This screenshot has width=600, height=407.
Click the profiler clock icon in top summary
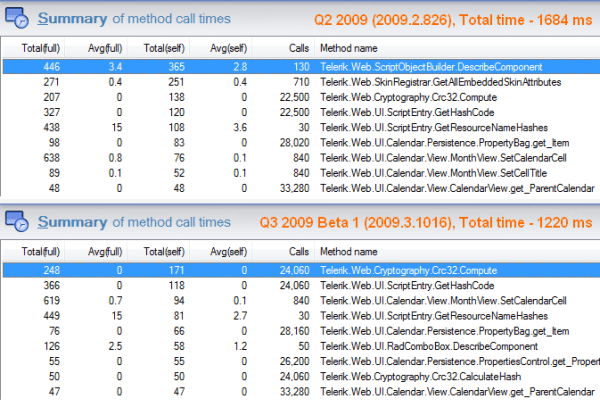coord(16,18)
